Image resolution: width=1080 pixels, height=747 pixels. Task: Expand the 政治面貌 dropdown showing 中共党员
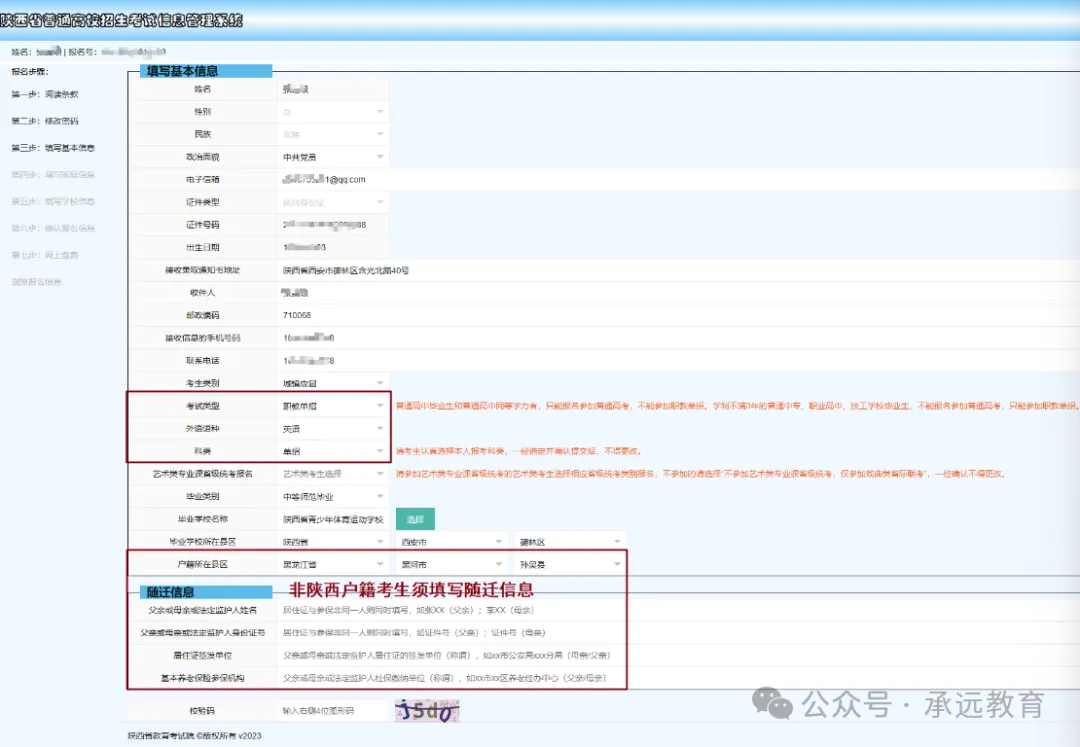(333, 157)
